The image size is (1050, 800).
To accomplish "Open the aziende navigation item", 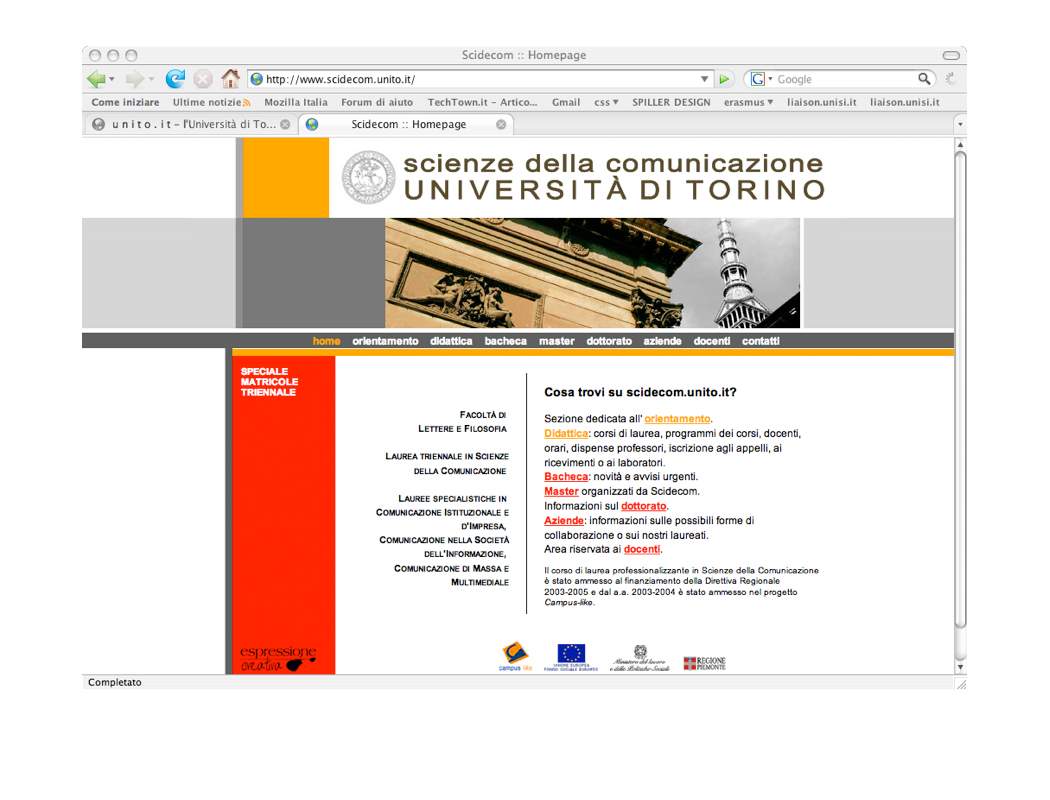I will pyautogui.click(x=662, y=341).
